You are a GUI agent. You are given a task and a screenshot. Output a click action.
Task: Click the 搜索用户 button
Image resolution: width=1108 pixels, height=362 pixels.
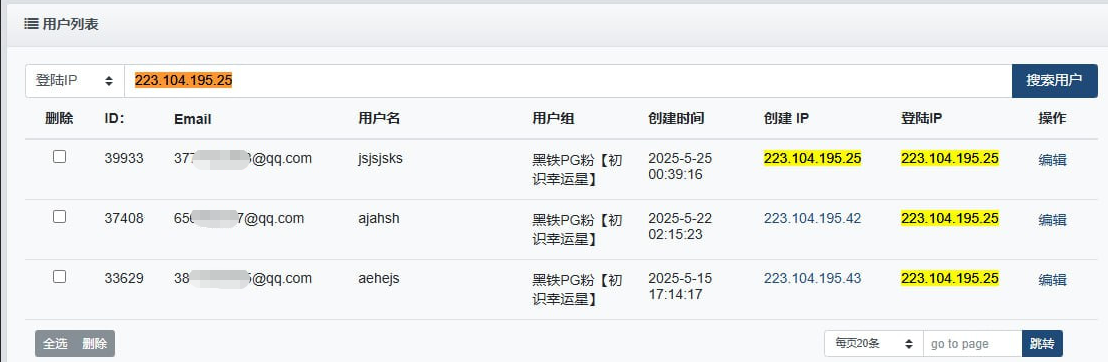(x=1054, y=81)
